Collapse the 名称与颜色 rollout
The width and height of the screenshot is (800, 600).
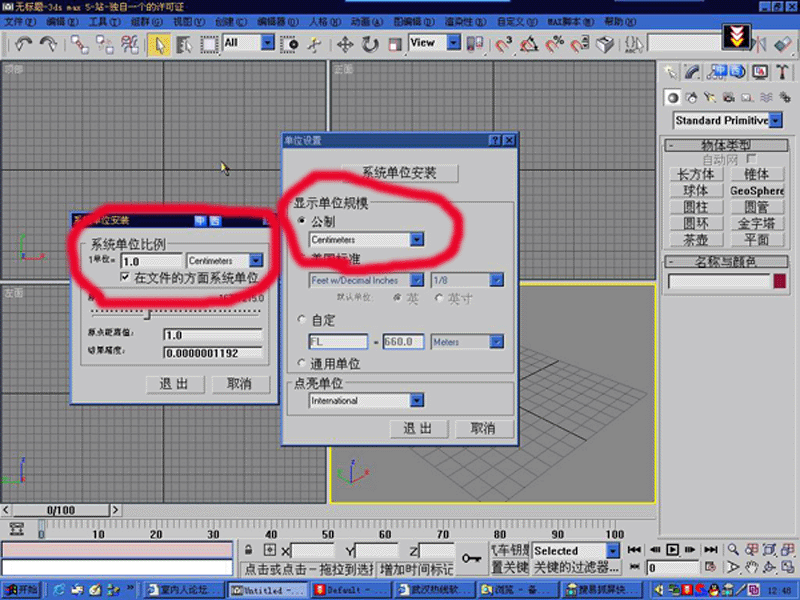pyautogui.click(x=726, y=262)
